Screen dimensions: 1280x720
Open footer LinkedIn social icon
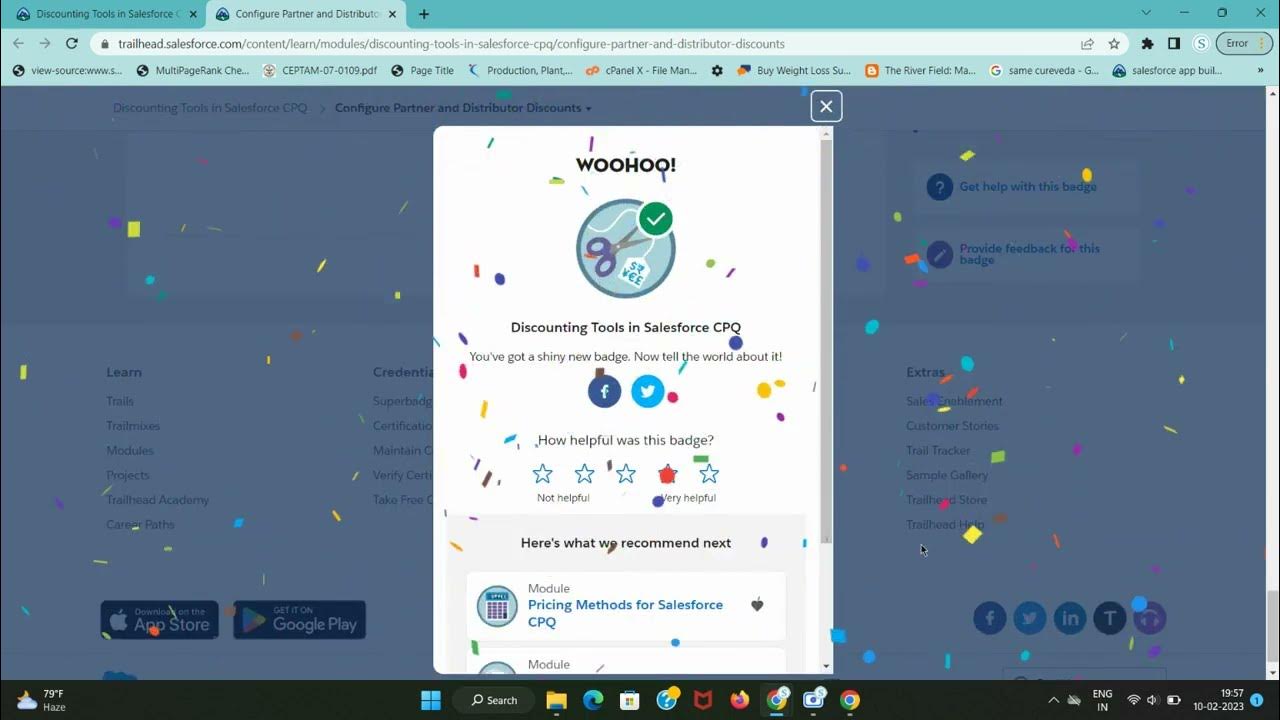click(1070, 618)
